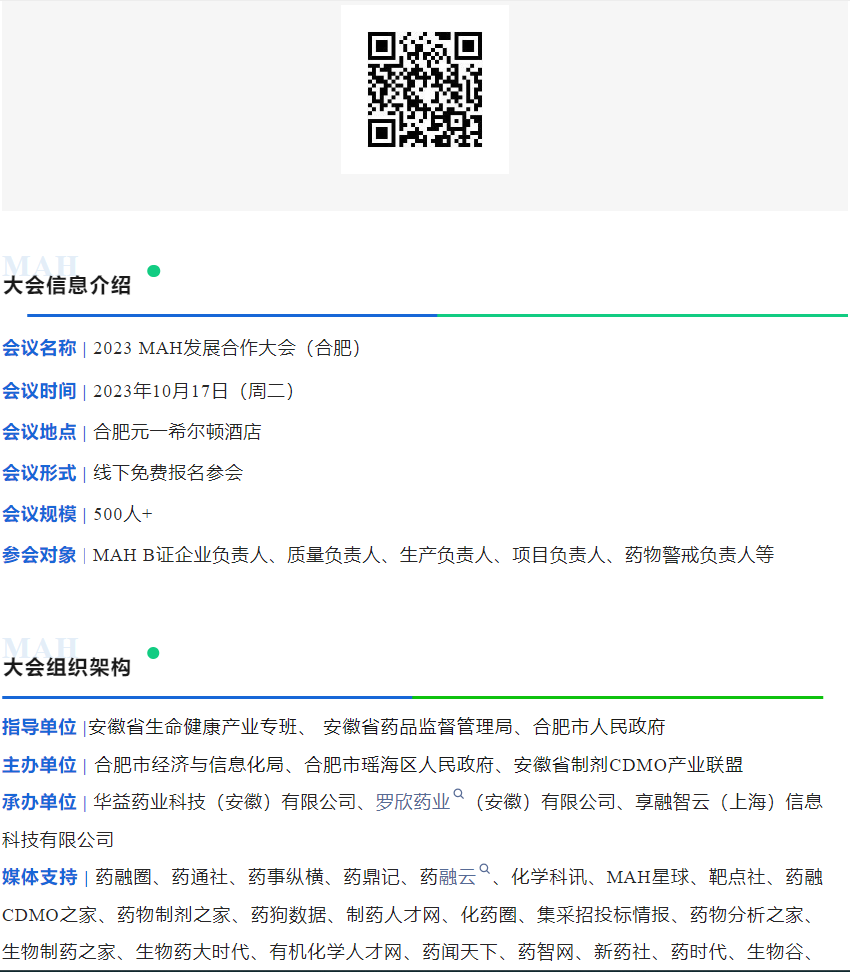Screen dimensions: 850x972
Task: Click the 承办单位 label
Action: [x=39, y=802]
